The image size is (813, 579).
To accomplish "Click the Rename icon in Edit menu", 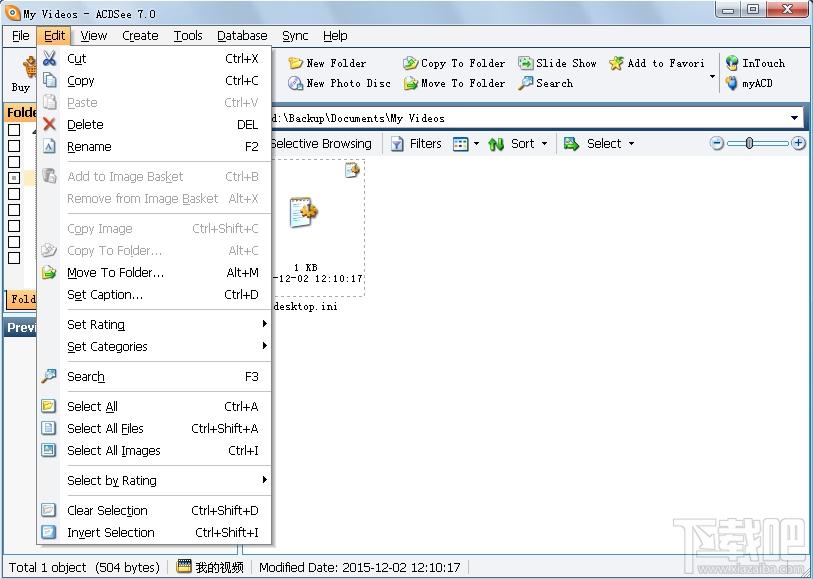I will click(x=49, y=147).
